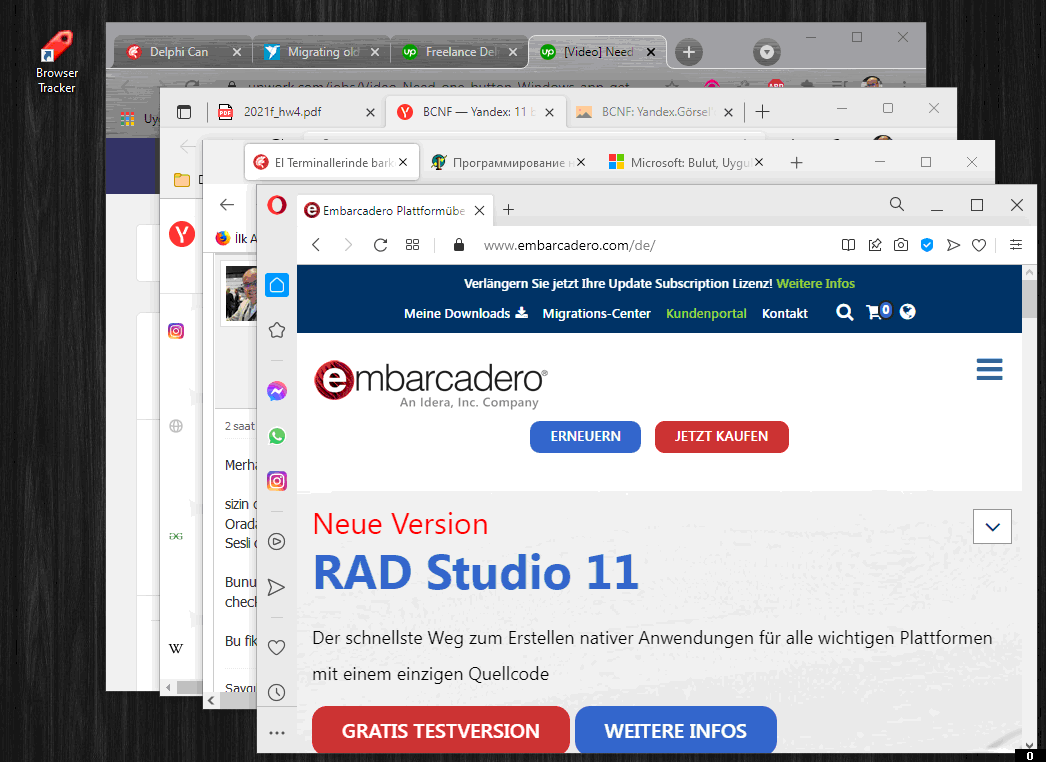Open Migrations-Center link
This screenshot has width=1046, height=762.
(596, 314)
